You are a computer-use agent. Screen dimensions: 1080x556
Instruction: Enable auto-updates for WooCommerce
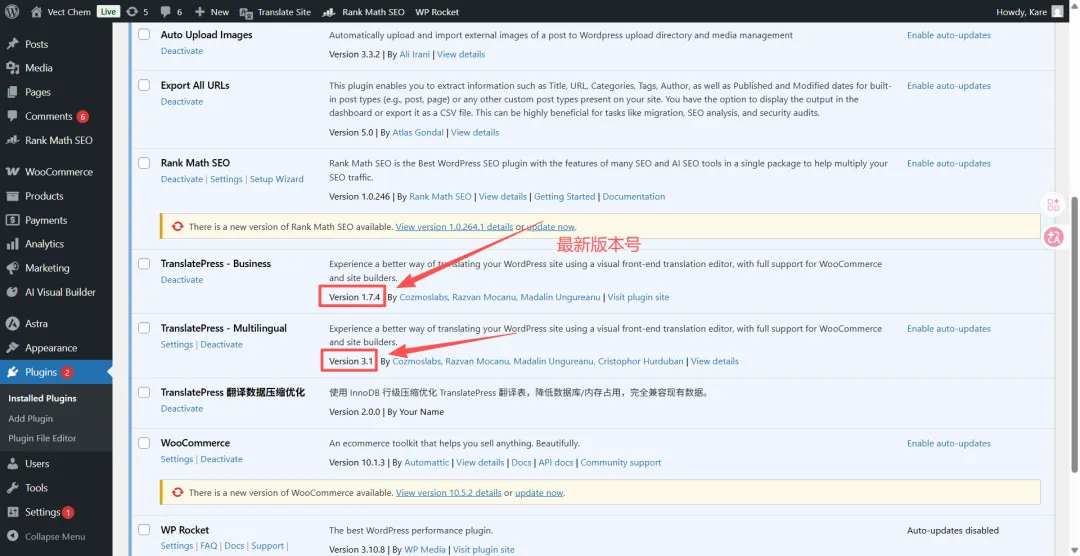click(948, 444)
